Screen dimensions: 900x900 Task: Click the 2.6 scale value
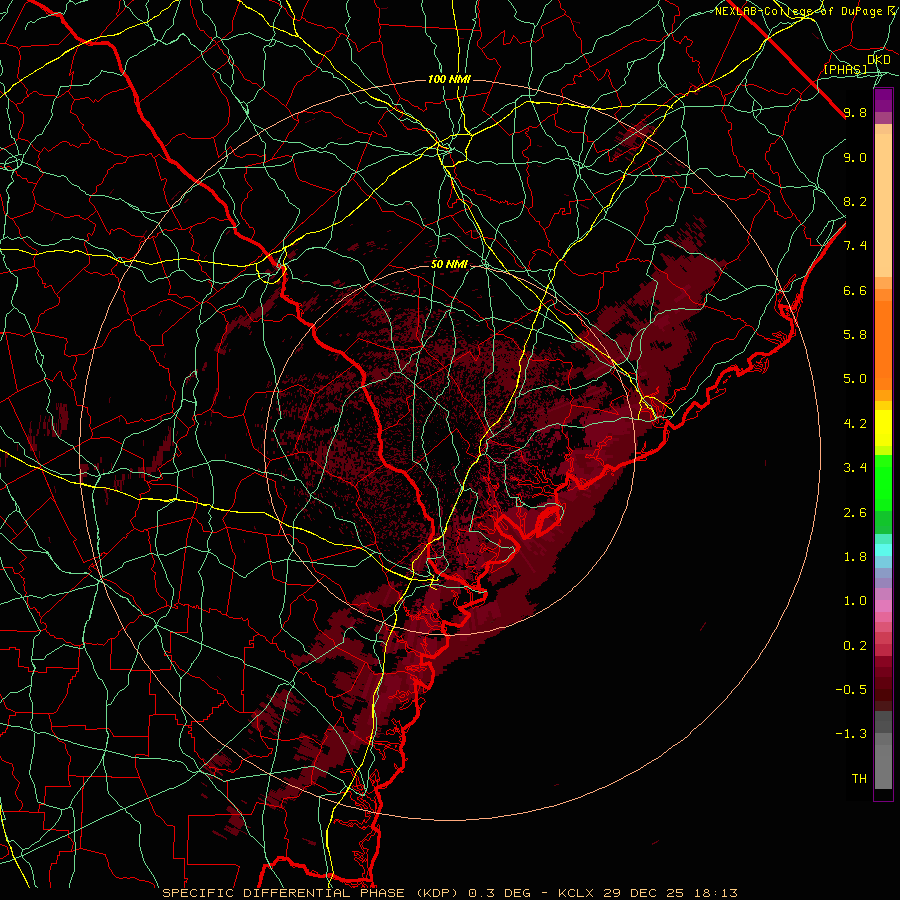coord(855,513)
